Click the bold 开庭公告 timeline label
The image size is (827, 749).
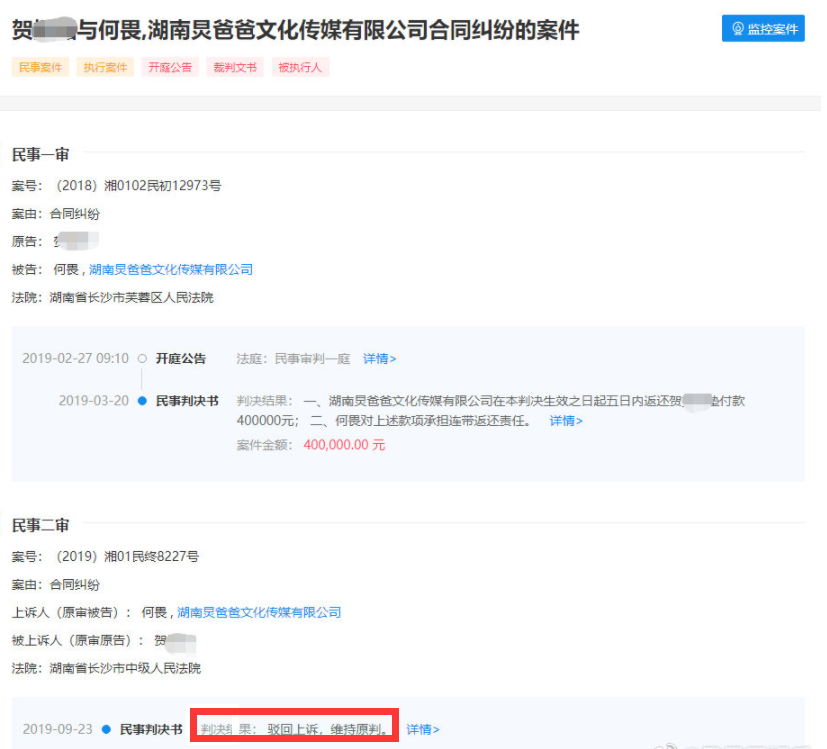tap(180, 359)
